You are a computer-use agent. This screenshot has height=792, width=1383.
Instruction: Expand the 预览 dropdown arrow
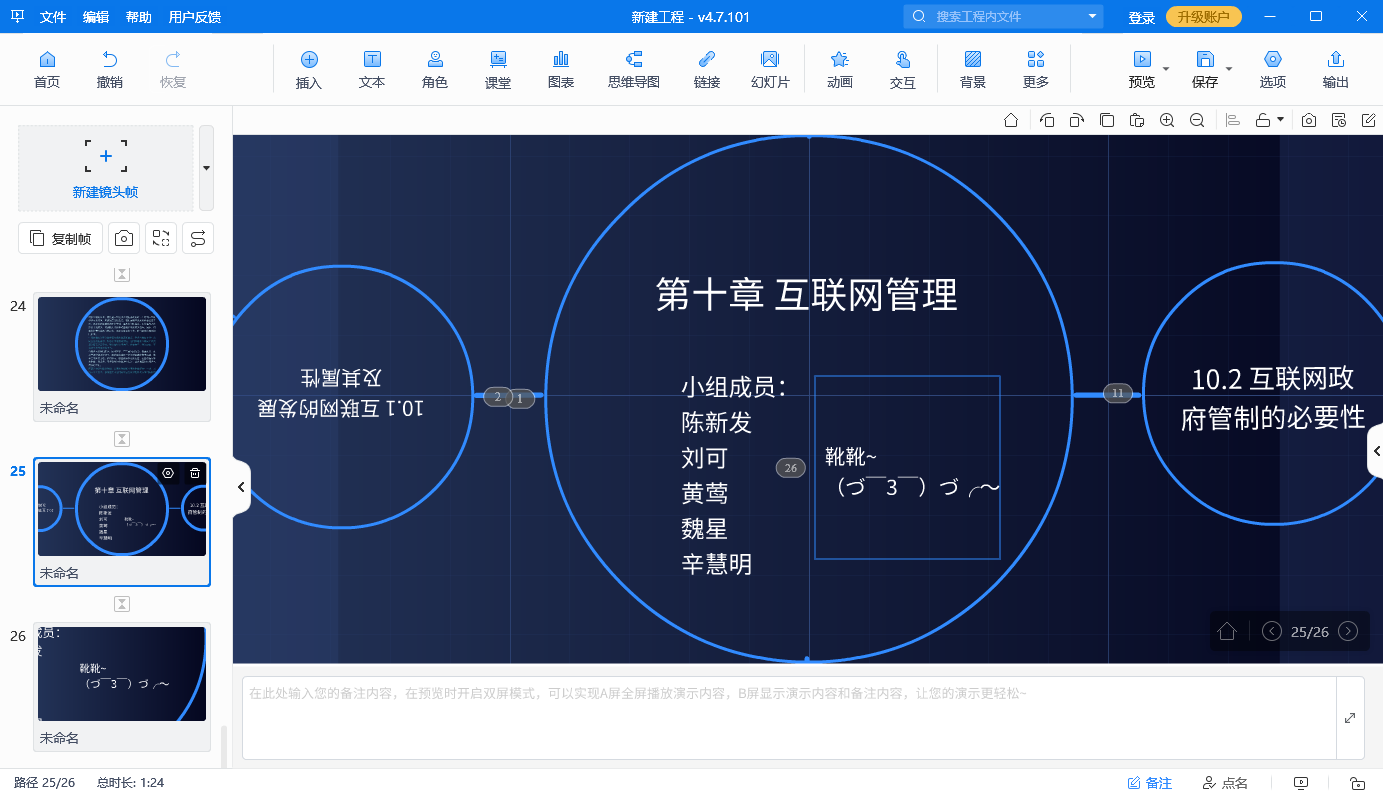(1166, 69)
